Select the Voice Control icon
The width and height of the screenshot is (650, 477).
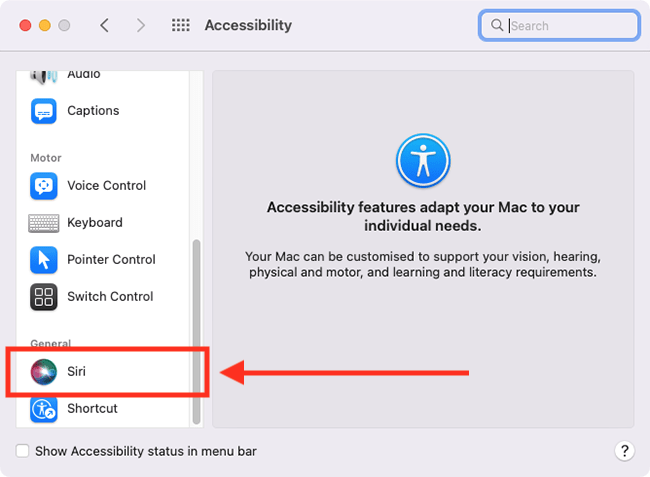pyautogui.click(x=44, y=186)
